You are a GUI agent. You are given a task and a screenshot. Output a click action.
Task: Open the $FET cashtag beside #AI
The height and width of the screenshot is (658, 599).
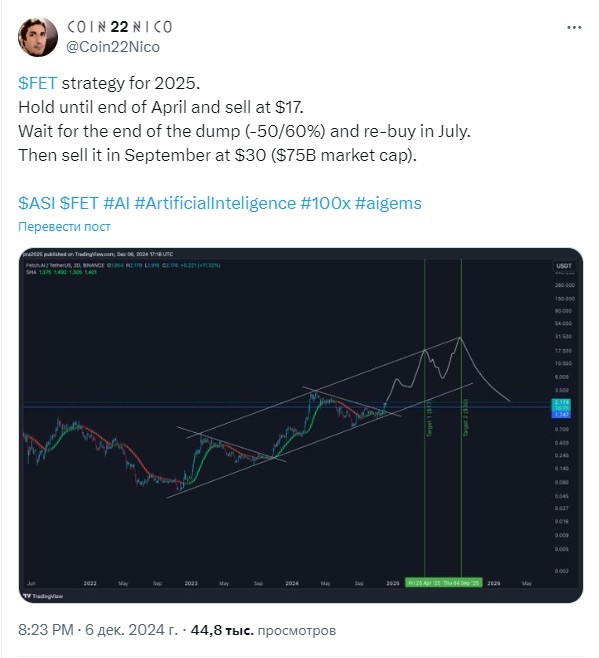point(79,204)
